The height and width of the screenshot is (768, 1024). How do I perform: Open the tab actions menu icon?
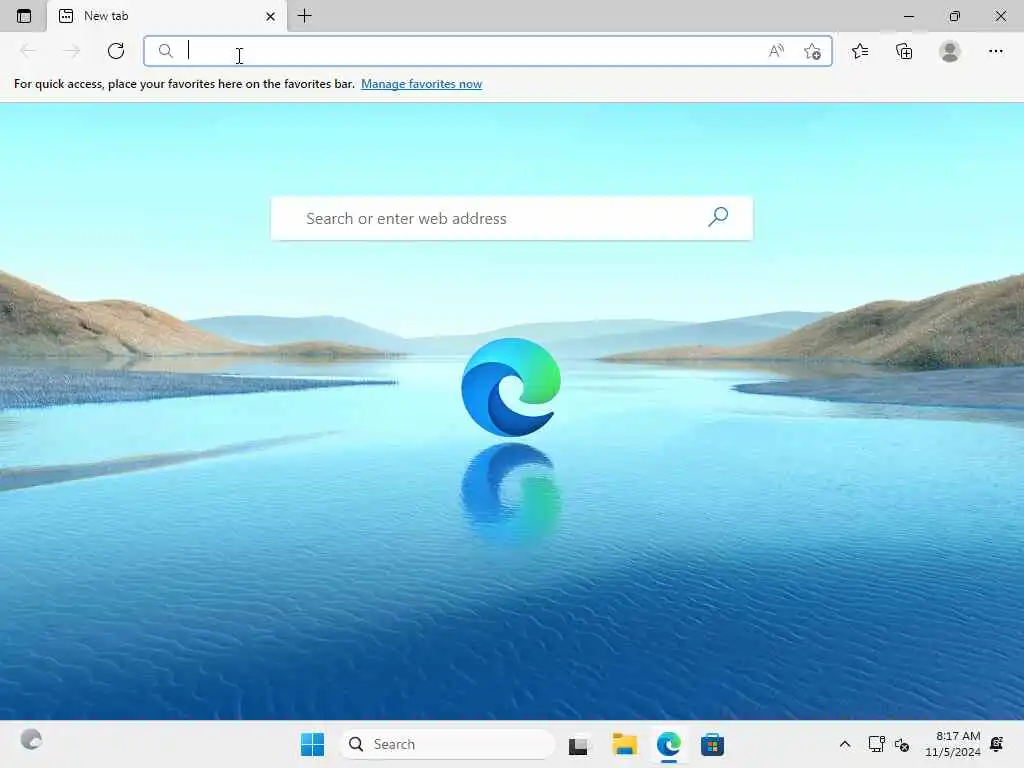pyautogui.click(x=24, y=16)
